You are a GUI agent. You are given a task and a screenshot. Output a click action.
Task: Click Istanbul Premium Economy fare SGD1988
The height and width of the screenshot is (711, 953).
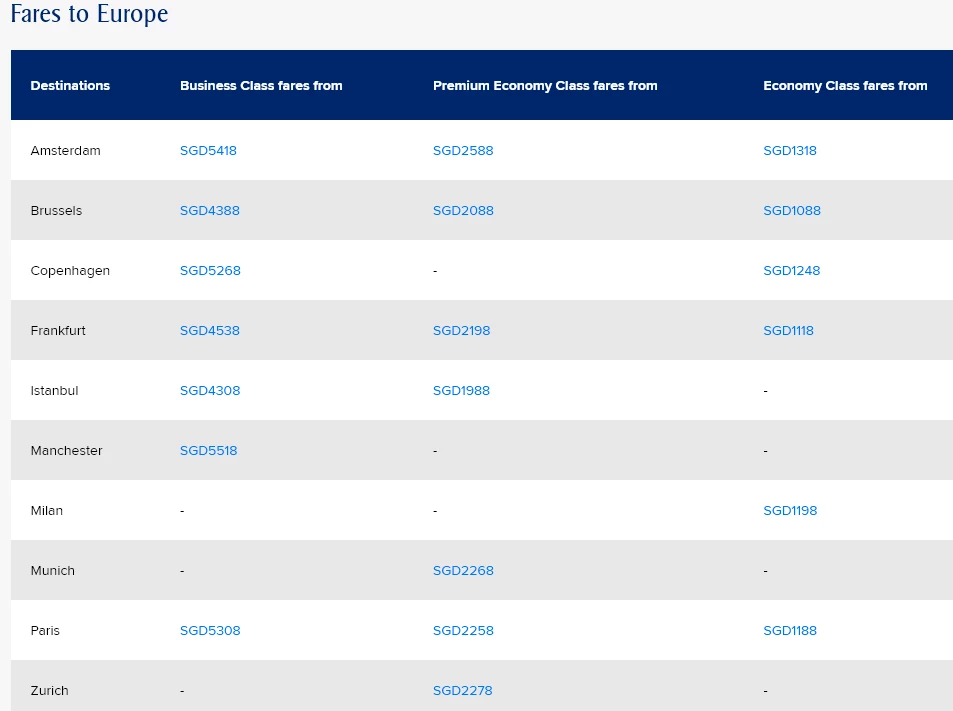(x=461, y=391)
